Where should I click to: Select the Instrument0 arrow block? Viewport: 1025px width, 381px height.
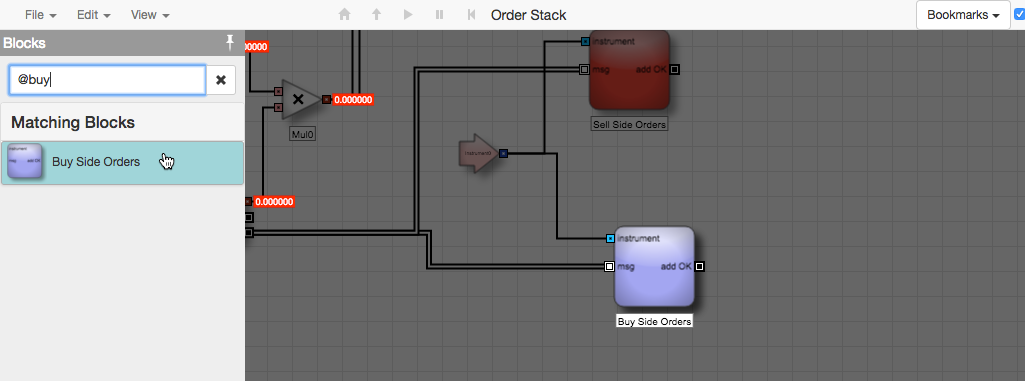coord(479,154)
